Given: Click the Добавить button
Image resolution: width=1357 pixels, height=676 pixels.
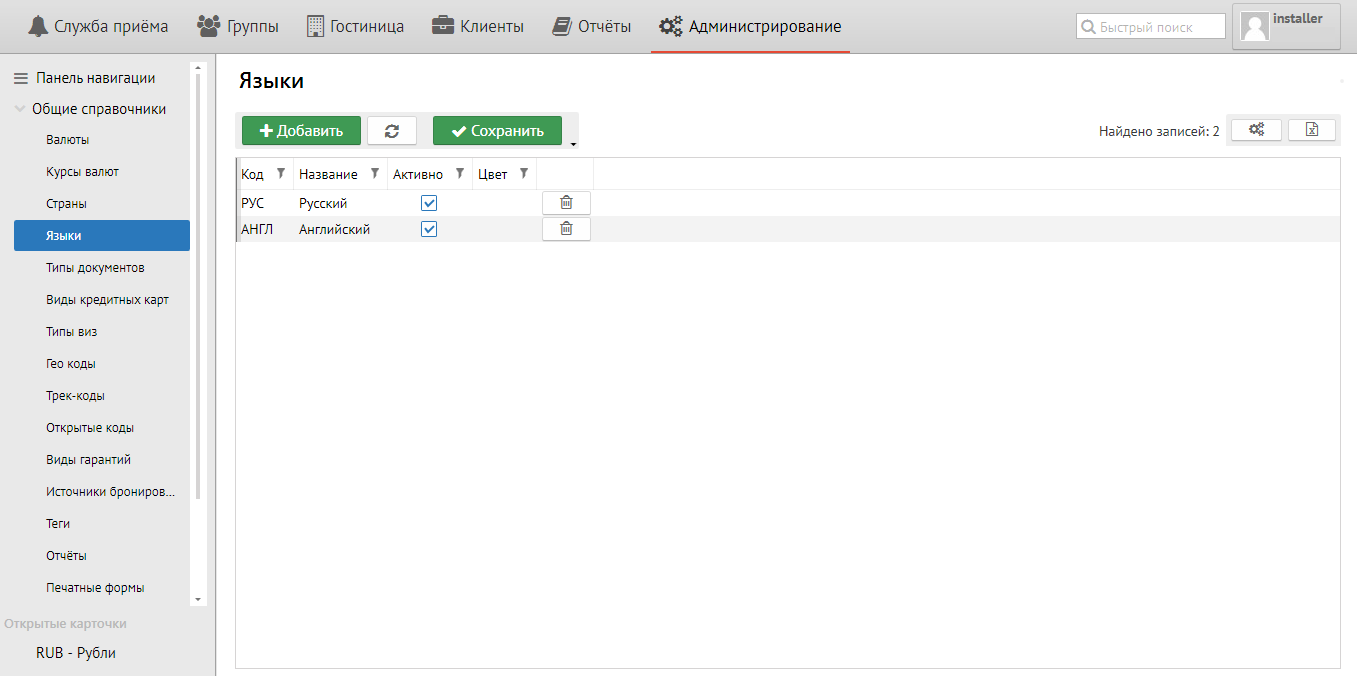Looking at the screenshot, I should pyautogui.click(x=301, y=131).
